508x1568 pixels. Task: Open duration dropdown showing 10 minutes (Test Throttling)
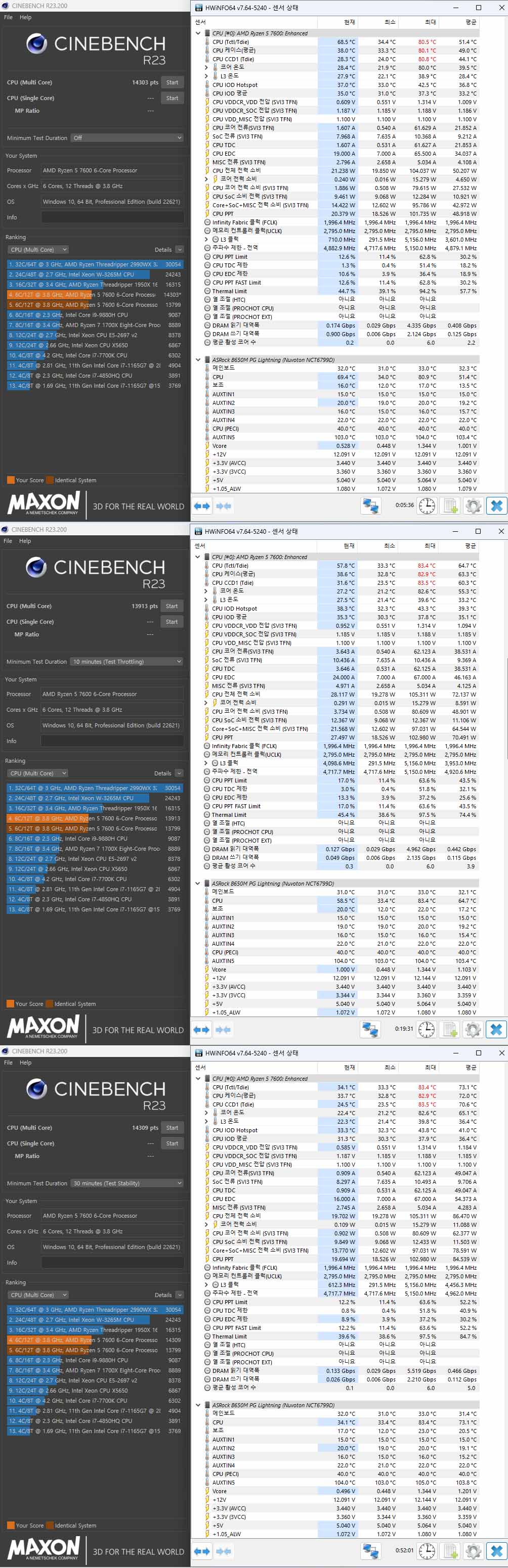126,662
